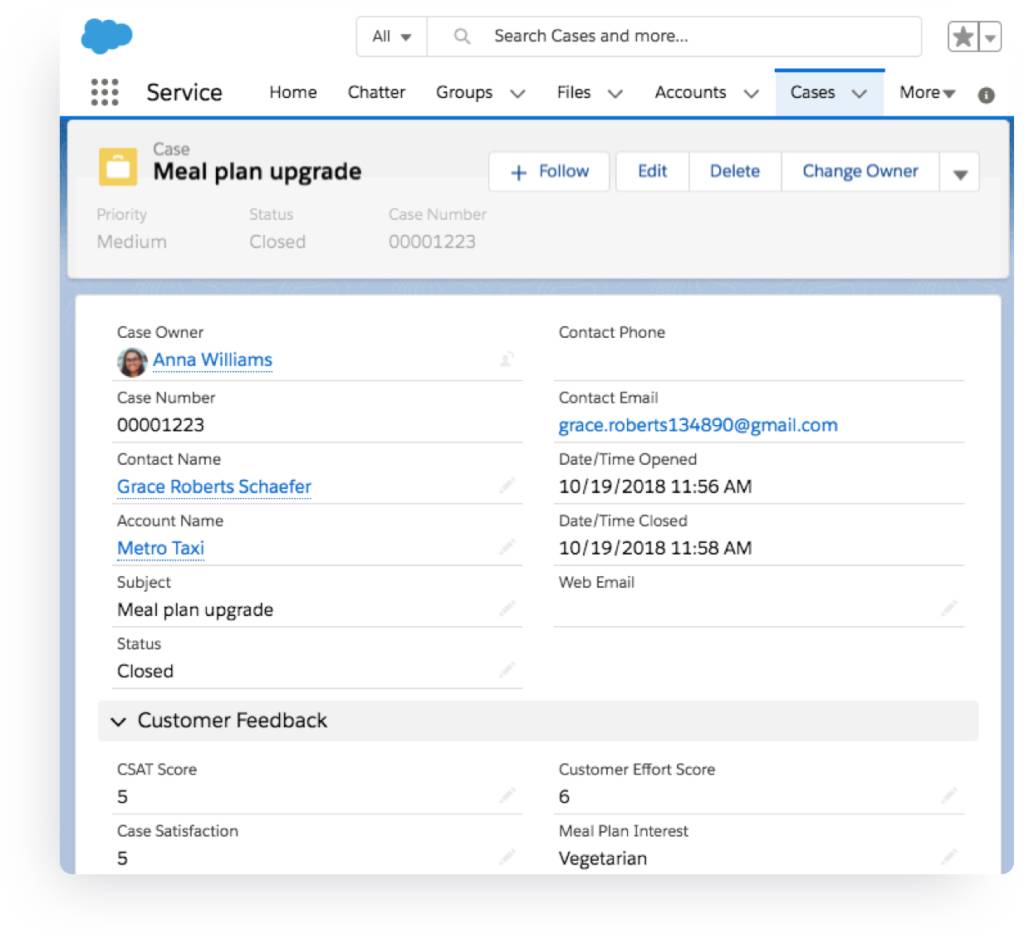
Task: Open more case actions dropdown arrow
Action: click(959, 172)
